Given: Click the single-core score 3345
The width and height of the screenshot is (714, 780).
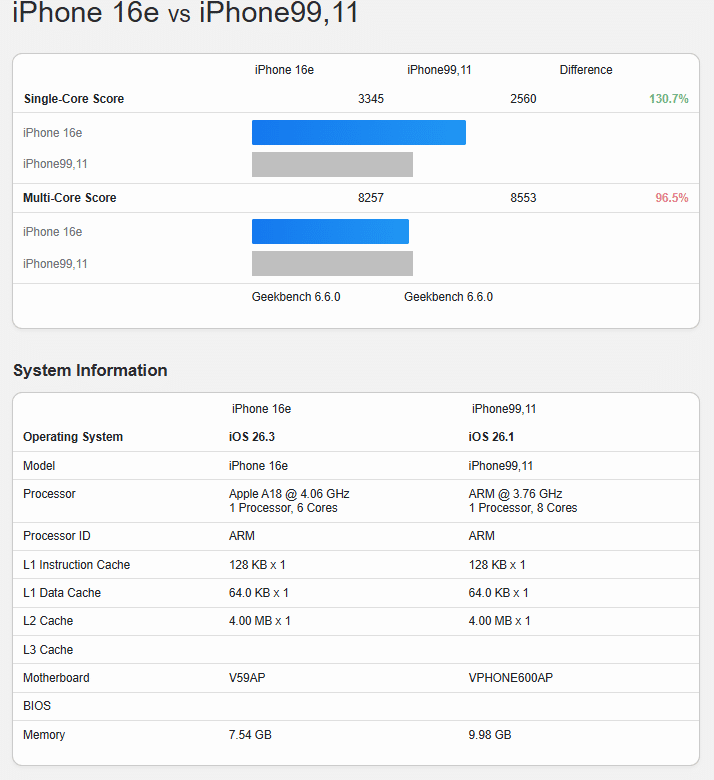Looking at the screenshot, I should (x=370, y=99).
